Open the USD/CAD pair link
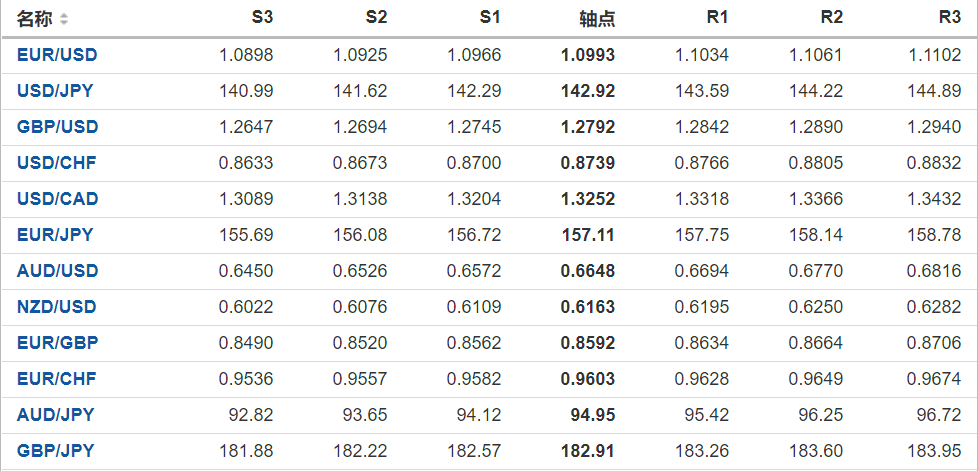This screenshot has height=471, width=978. pyautogui.click(x=57, y=199)
